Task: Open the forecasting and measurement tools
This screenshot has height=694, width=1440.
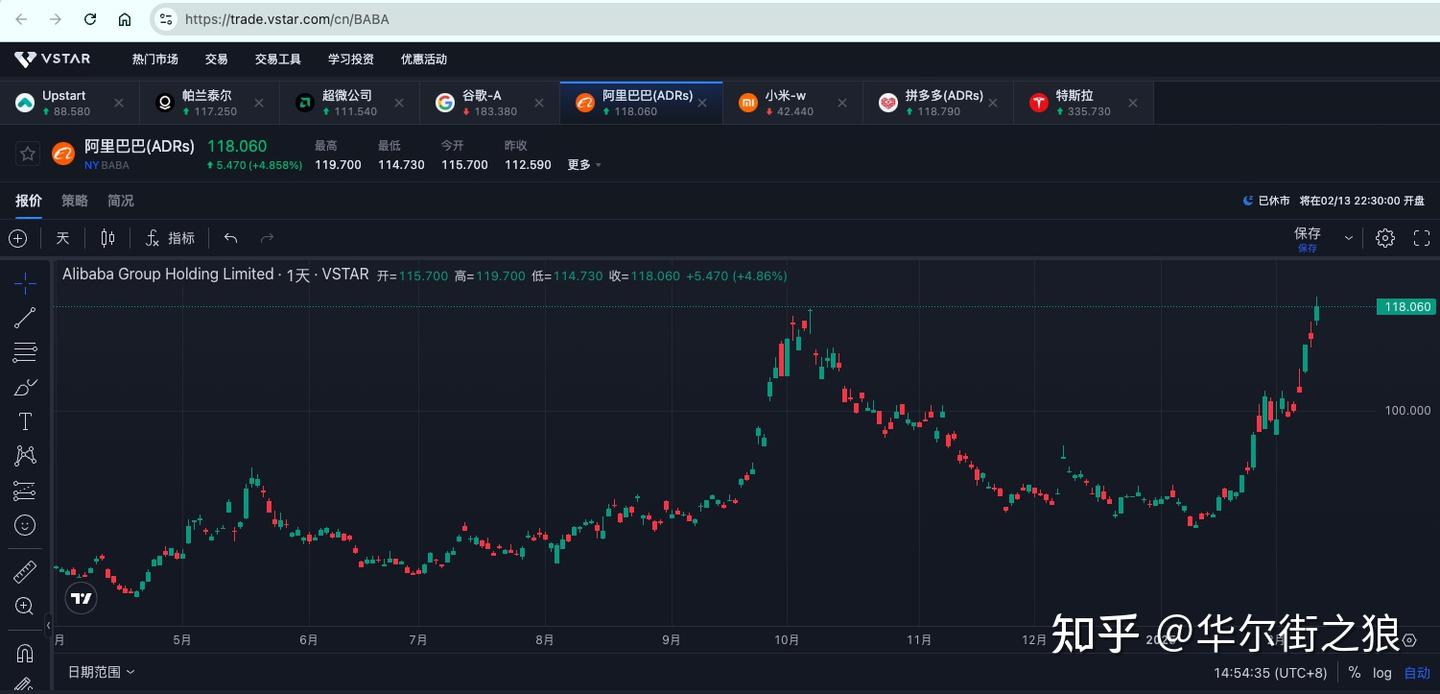Action: pos(25,490)
